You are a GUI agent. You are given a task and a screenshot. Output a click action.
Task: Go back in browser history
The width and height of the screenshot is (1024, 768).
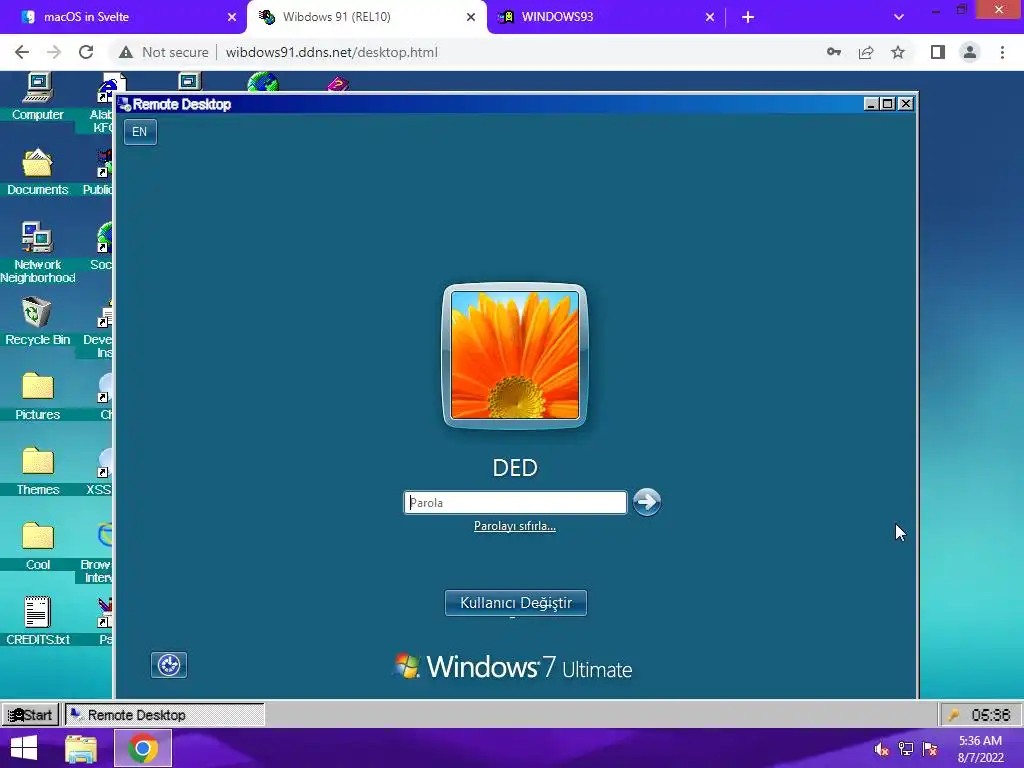22,52
